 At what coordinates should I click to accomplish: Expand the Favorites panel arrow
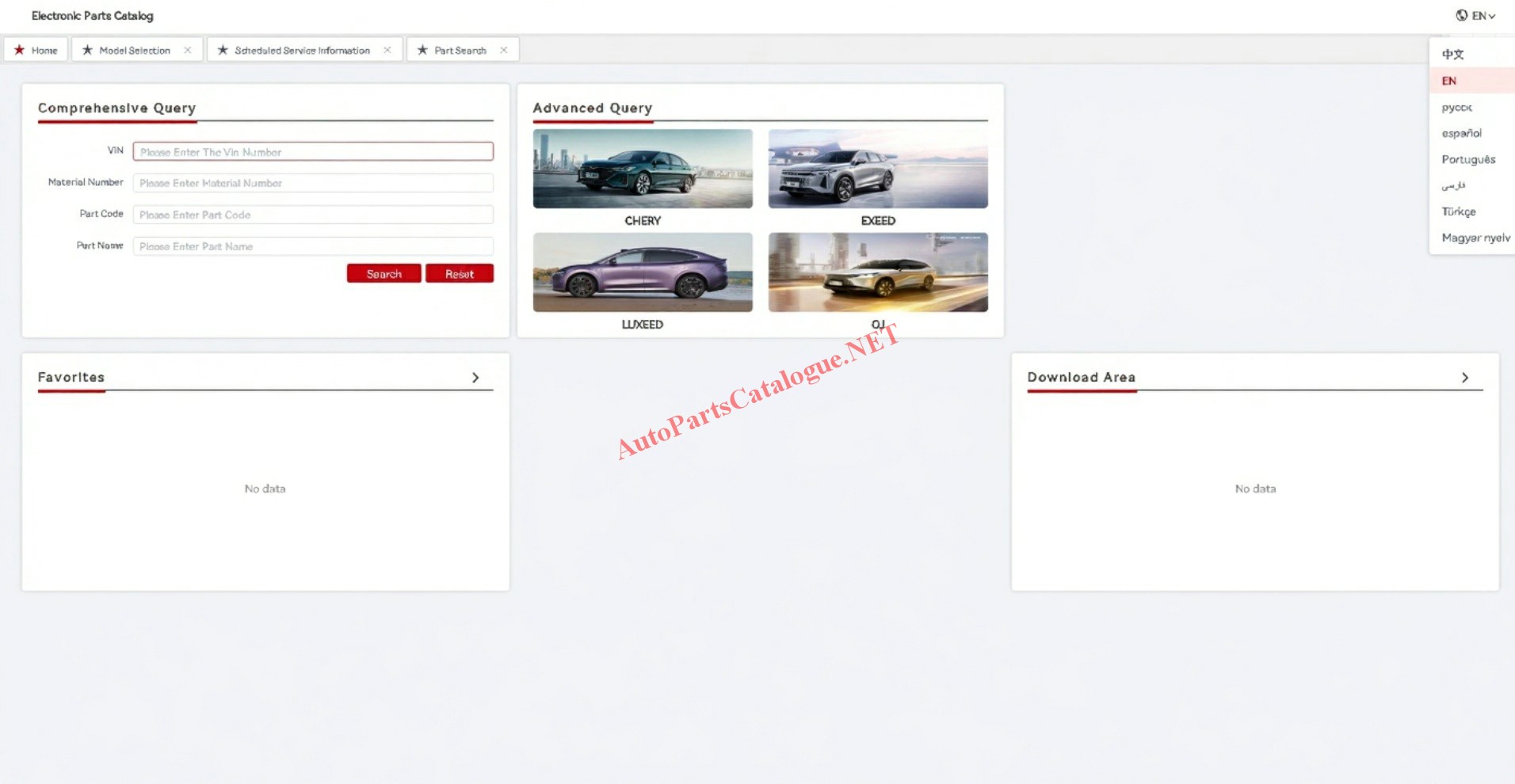pos(475,378)
